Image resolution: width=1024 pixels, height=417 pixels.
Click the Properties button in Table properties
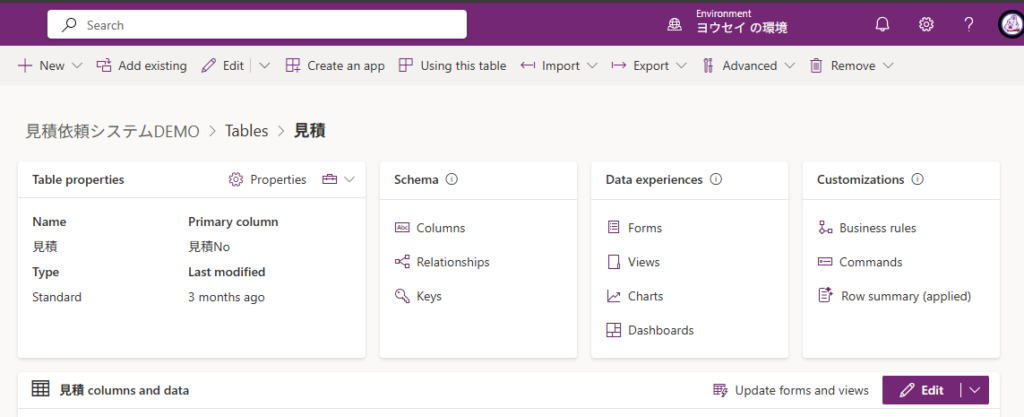[x=267, y=180]
